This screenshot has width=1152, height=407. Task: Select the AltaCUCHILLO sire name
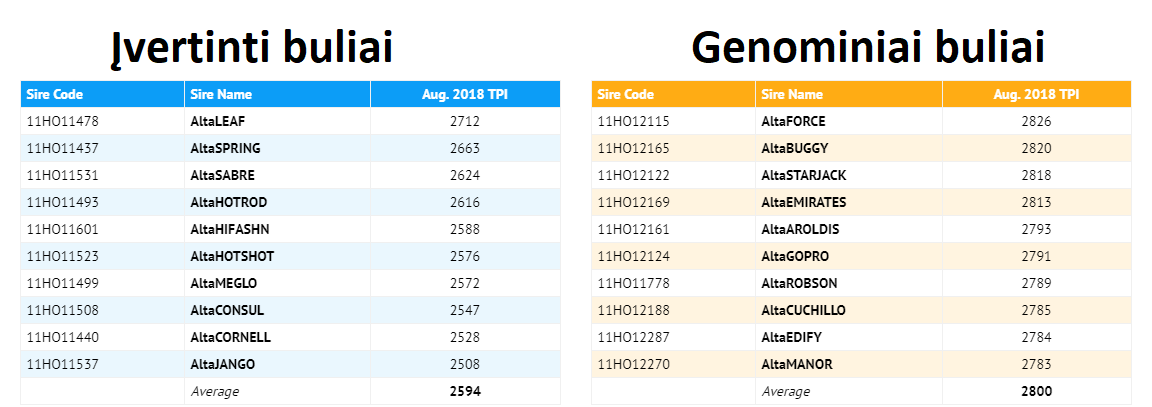tap(803, 310)
